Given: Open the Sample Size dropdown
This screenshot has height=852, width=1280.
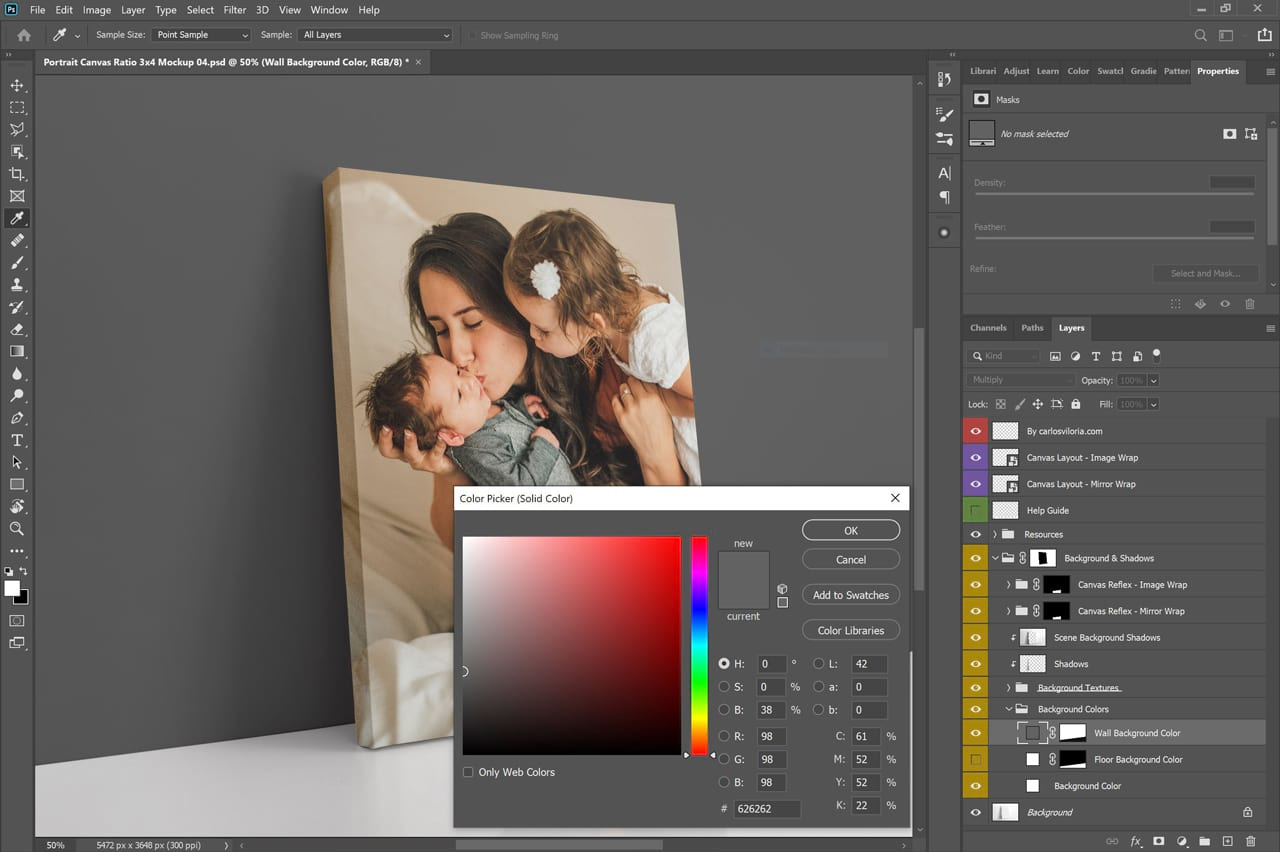Looking at the screenshot, I should coord(202,34).
